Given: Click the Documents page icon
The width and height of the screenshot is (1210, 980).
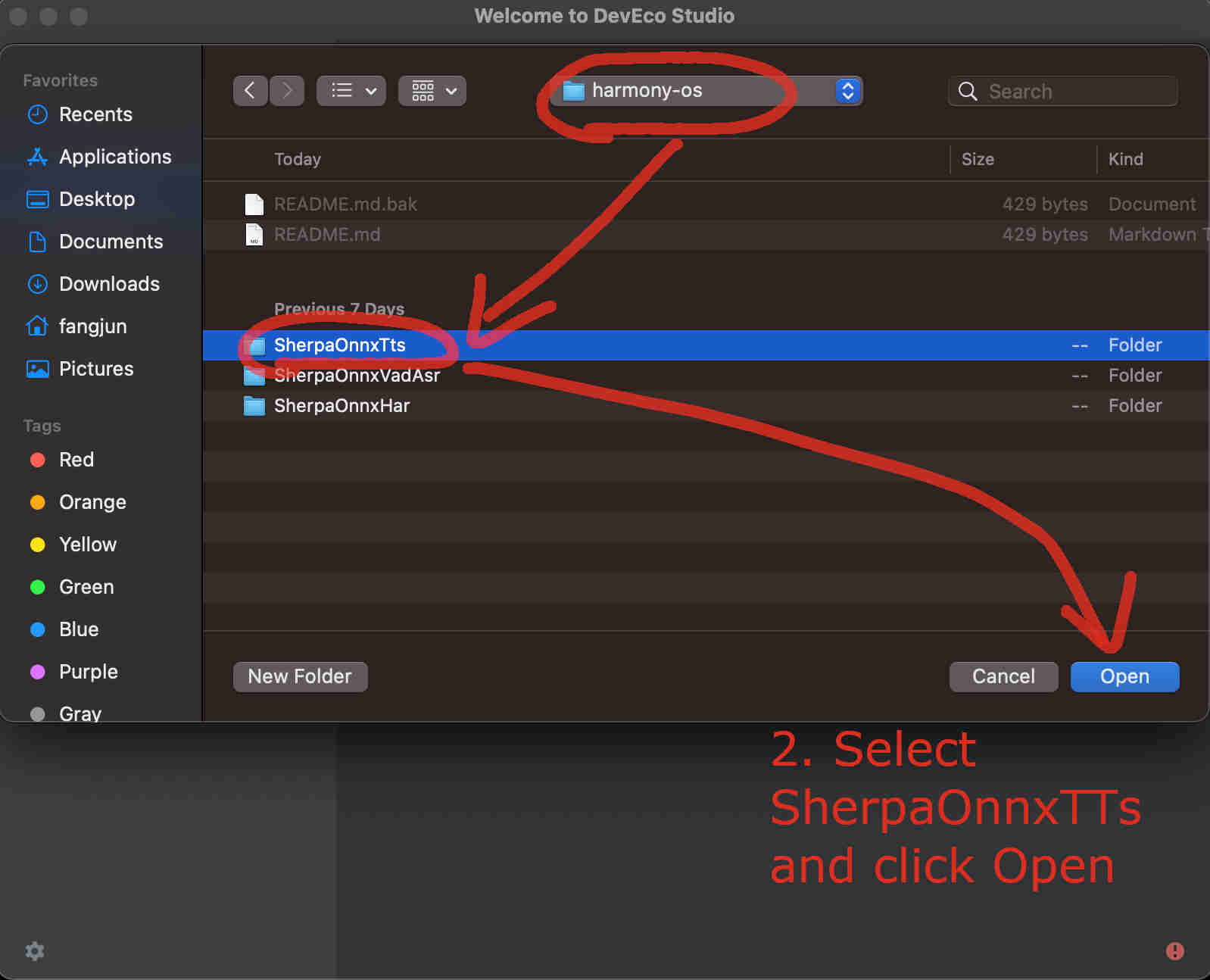Looking at the screenshot, I should click(x=37, y=242).
